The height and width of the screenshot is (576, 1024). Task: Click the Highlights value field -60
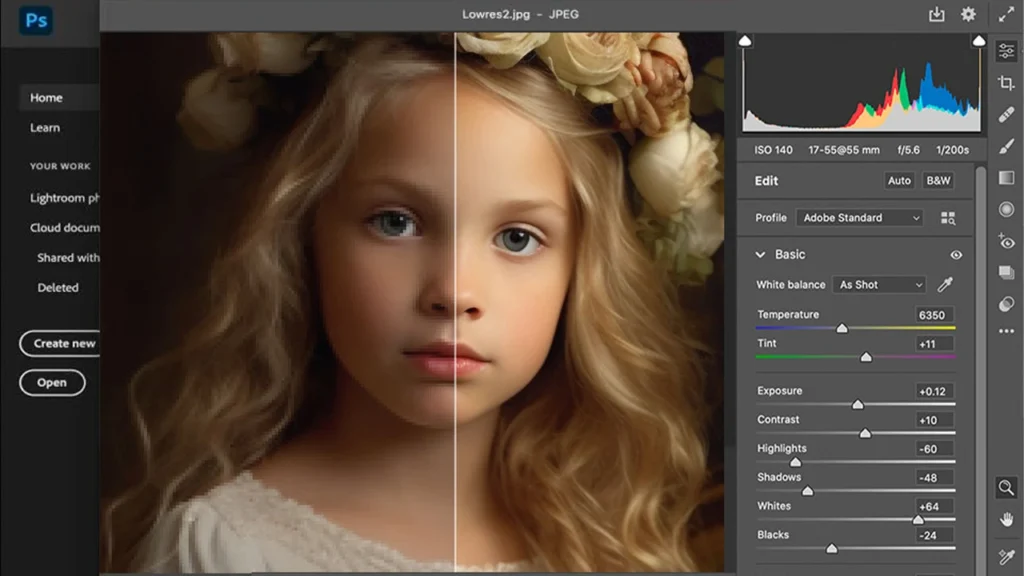[934, 449]
